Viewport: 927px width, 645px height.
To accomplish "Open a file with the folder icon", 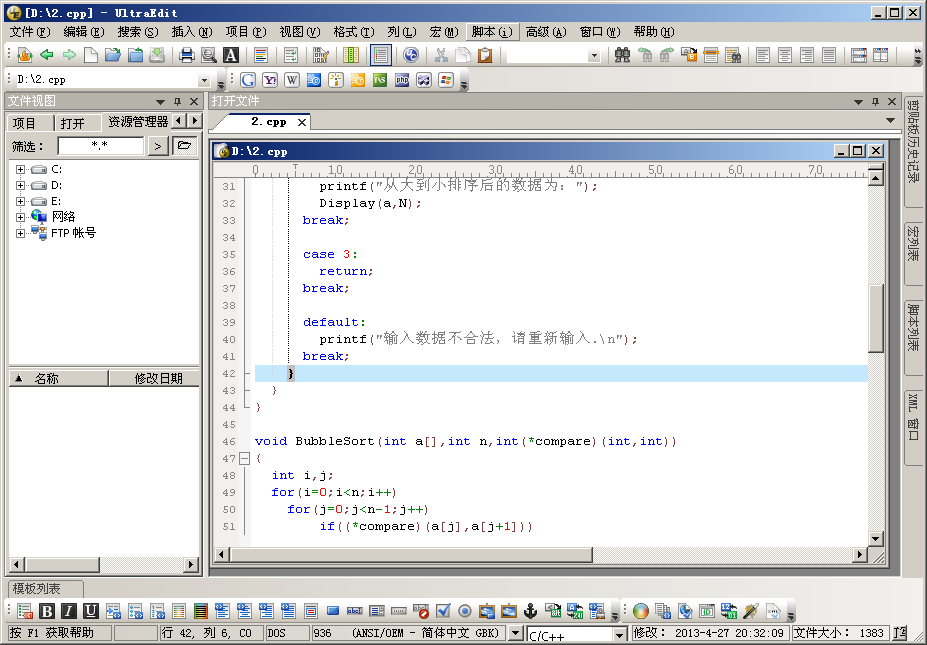I will (x=112, y=55).
